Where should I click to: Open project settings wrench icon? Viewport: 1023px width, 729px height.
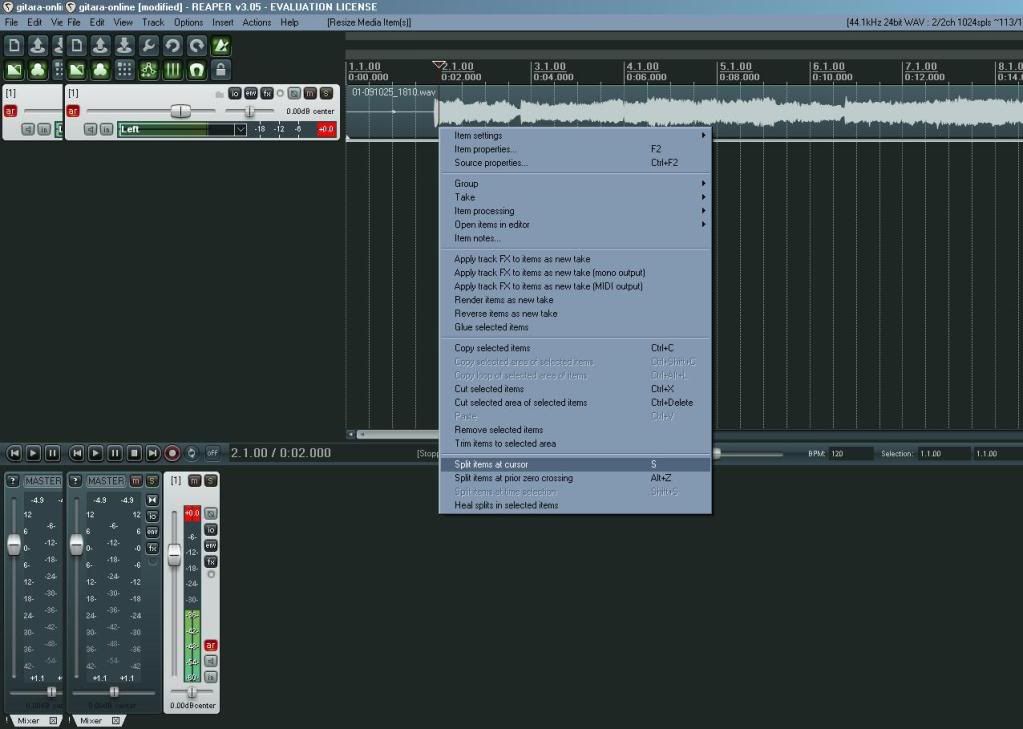(149, 45)
